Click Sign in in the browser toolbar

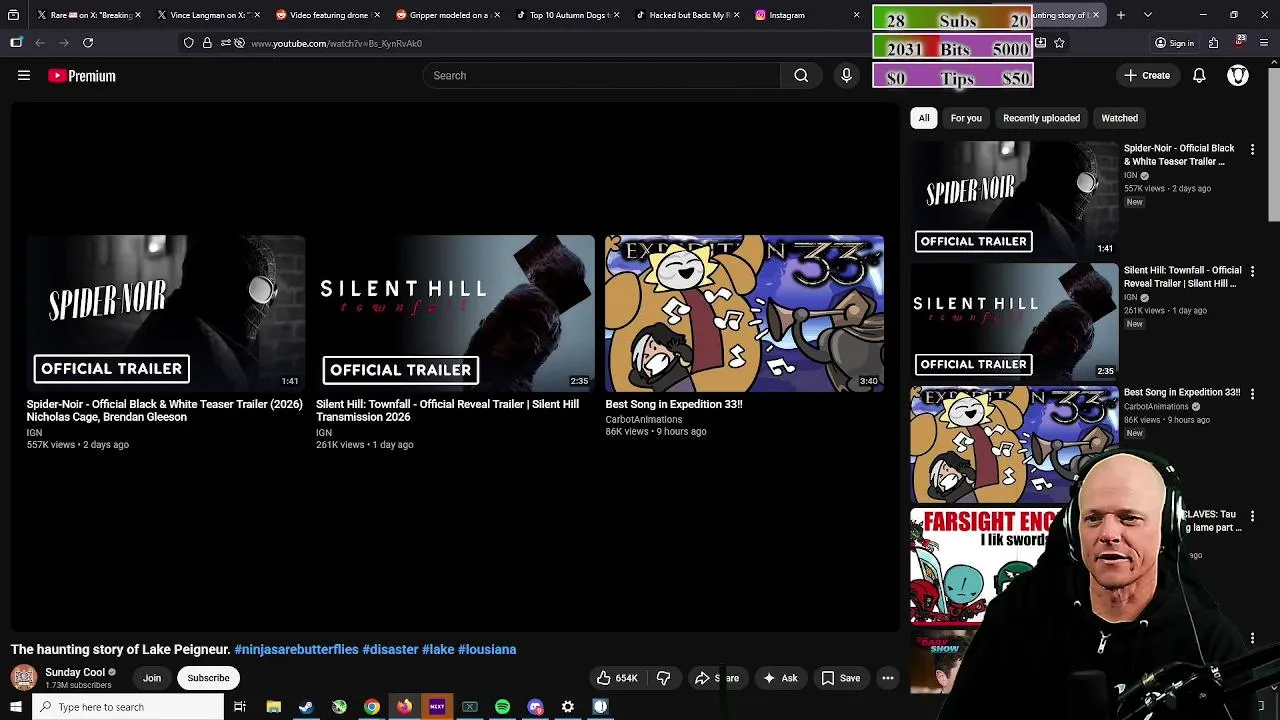pyautogui.click(x=1174, y=43)
